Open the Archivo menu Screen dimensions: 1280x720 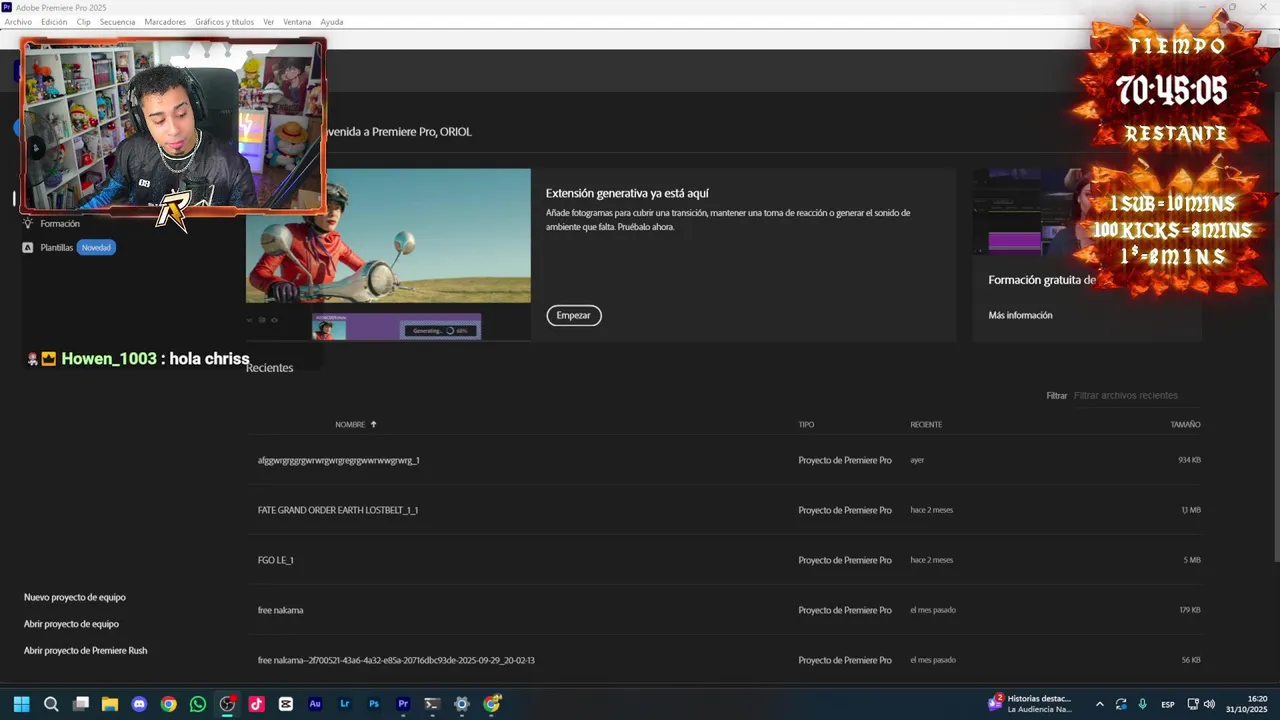(x=18, y=22)
